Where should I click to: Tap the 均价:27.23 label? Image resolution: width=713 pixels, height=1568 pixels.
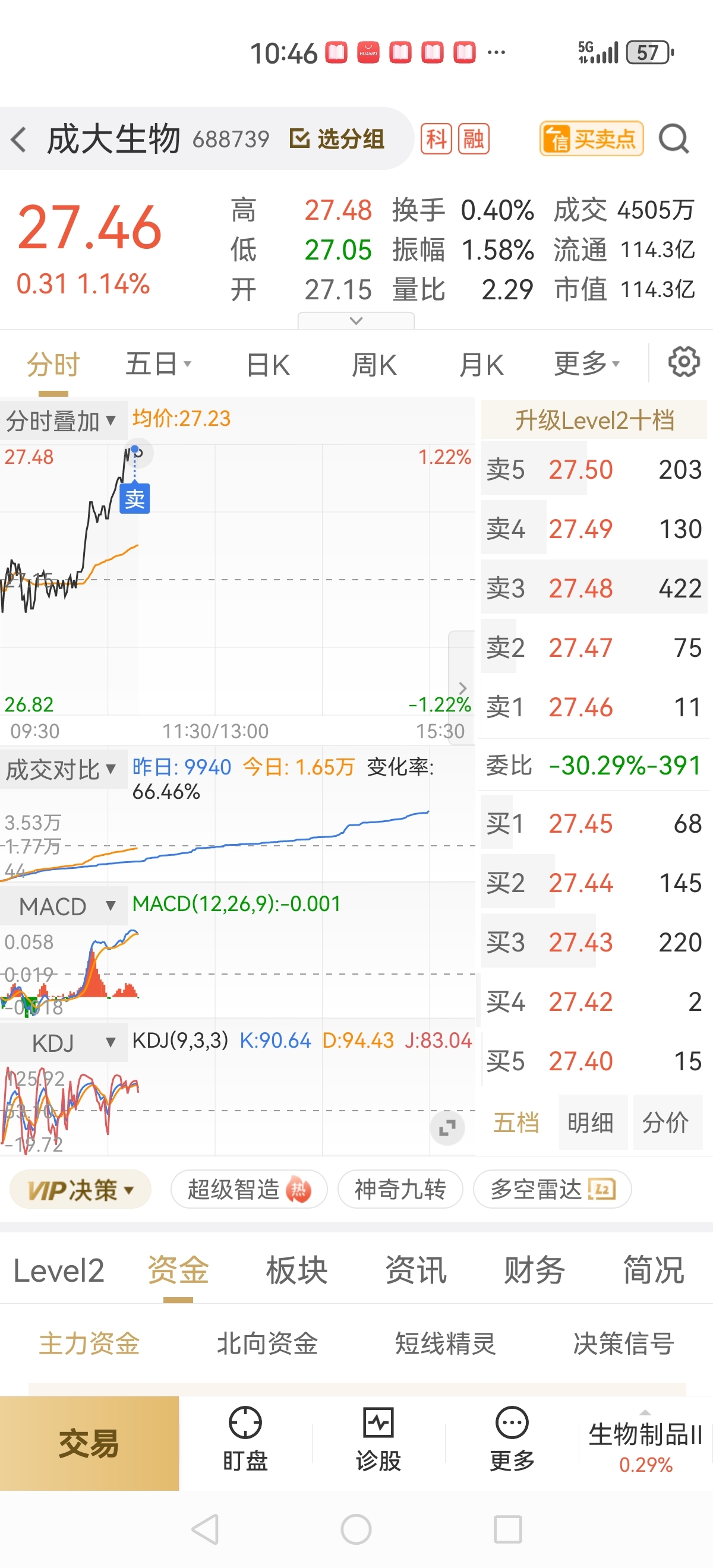(x=181, y=418)
